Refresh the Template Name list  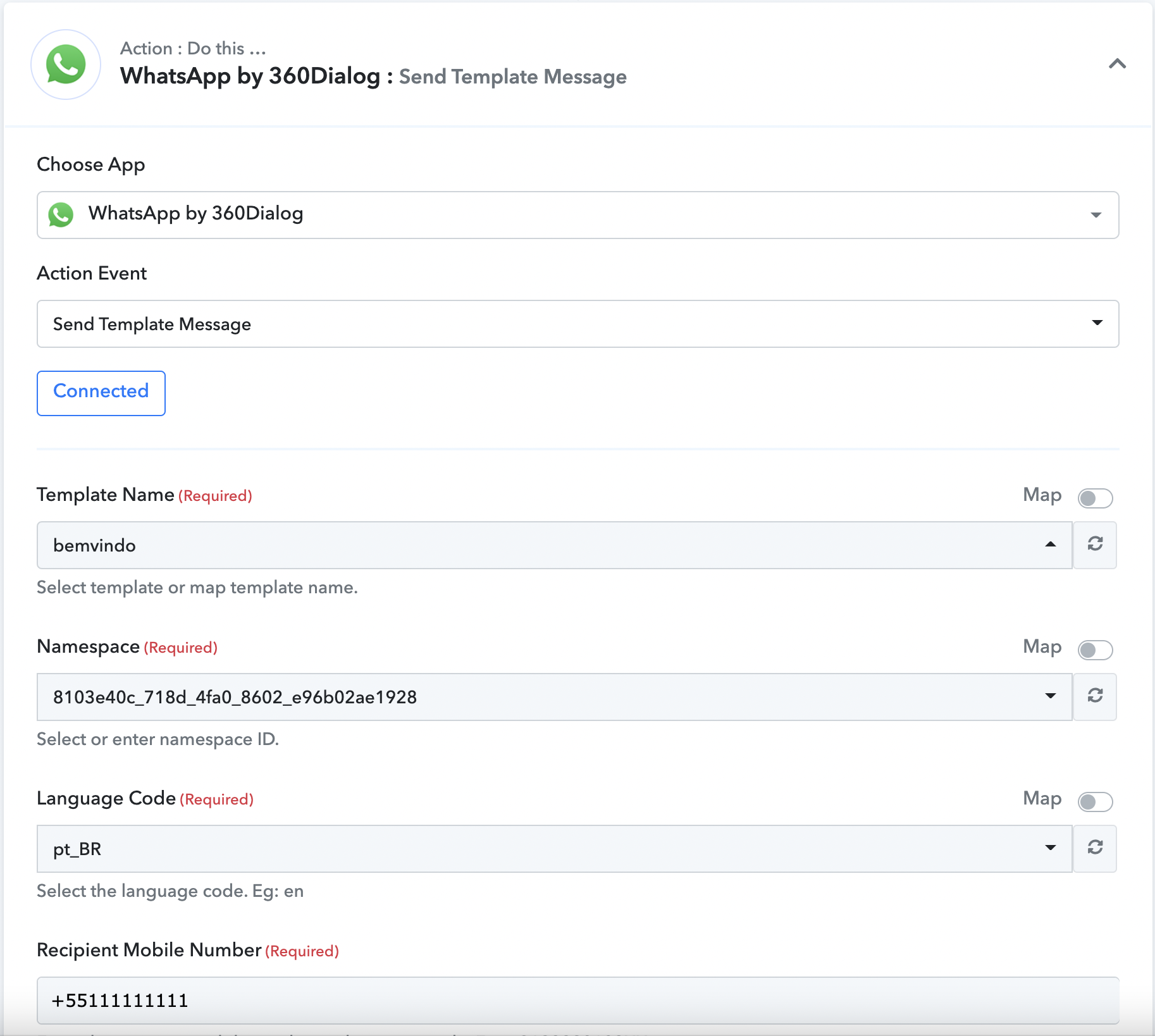1095,545
